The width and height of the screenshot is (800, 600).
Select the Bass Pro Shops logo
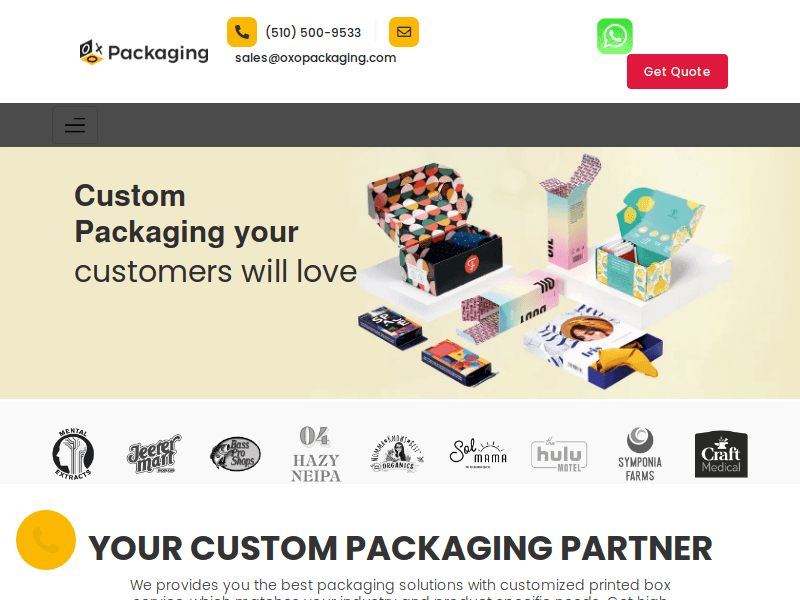coord(235,454)
